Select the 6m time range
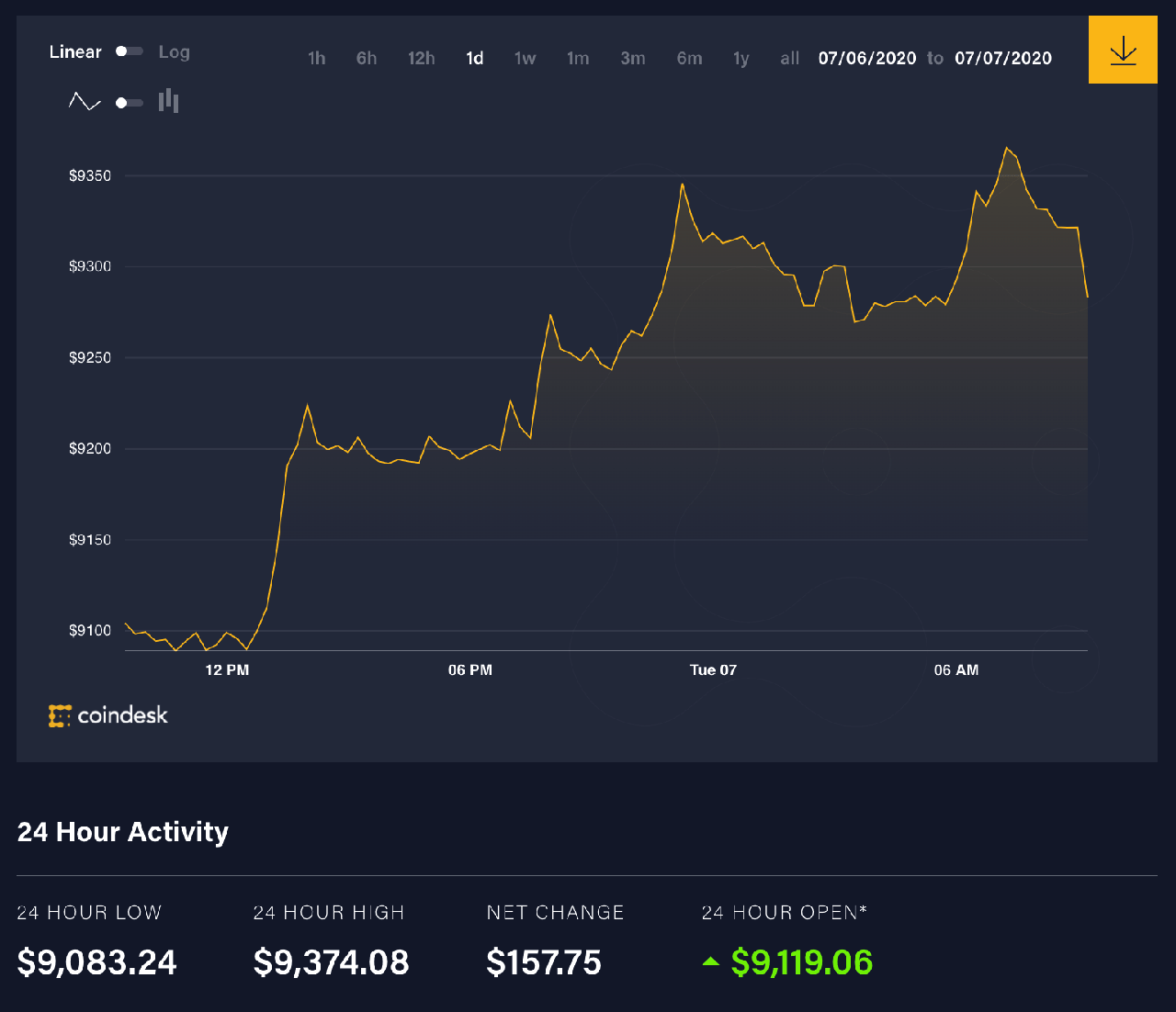Image resolution: width=1176 pixels, height=1012 pixels. pyautogui.click(x=690, y=59)
